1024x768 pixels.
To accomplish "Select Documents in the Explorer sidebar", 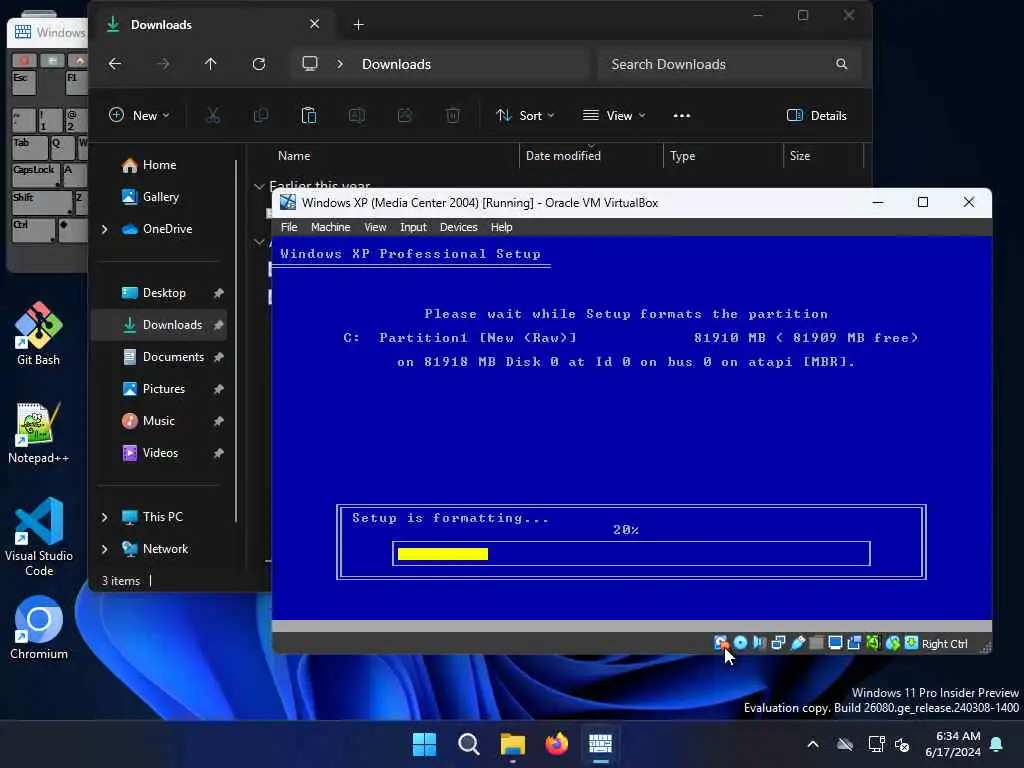I will [x=160, y=357].
